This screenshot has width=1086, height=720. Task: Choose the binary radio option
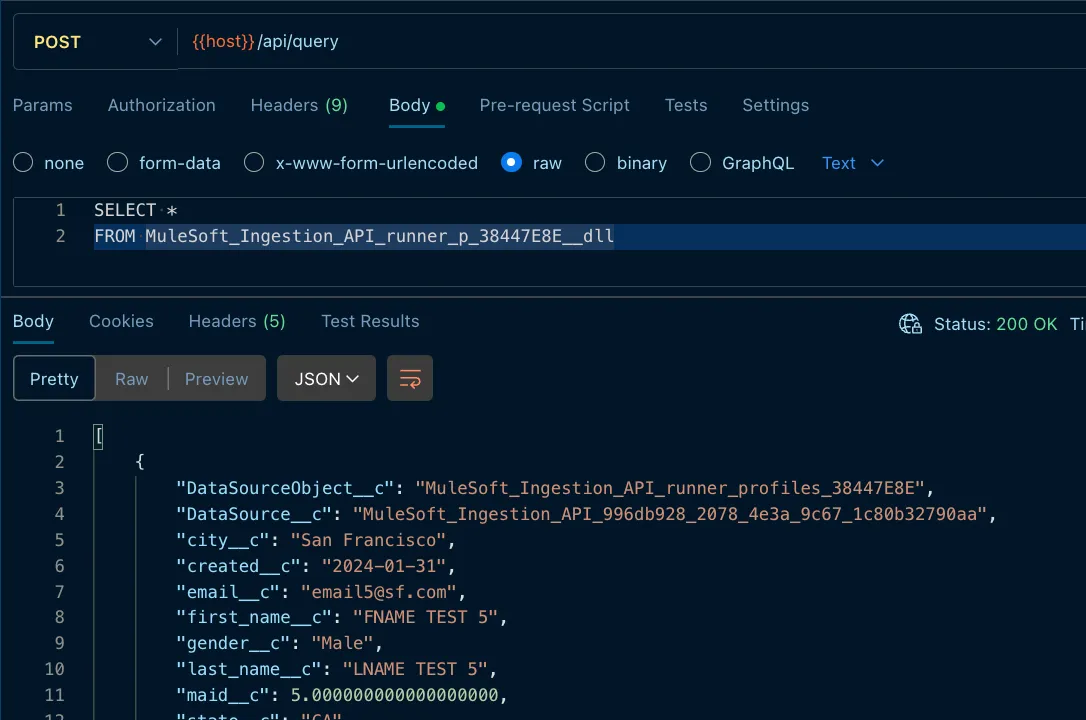point(595,163)
